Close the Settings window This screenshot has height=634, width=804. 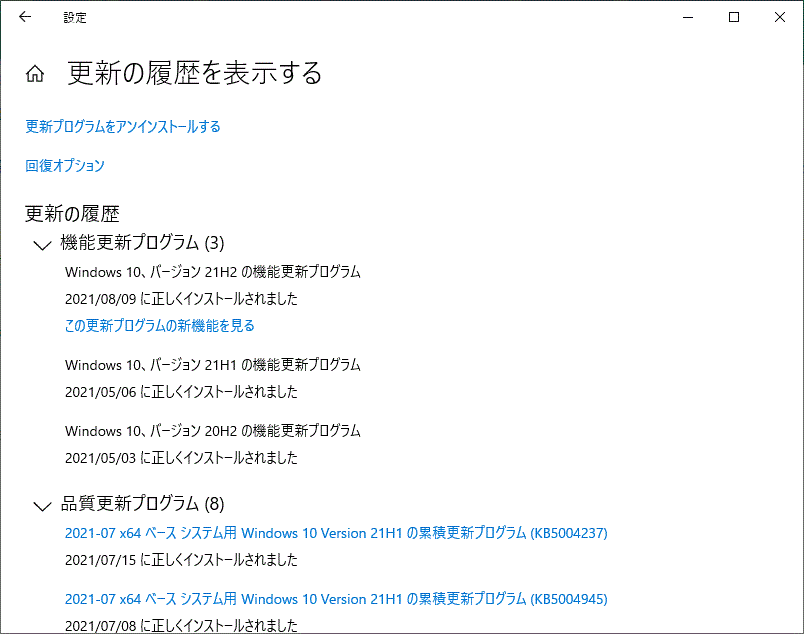[x=780, y=17]
